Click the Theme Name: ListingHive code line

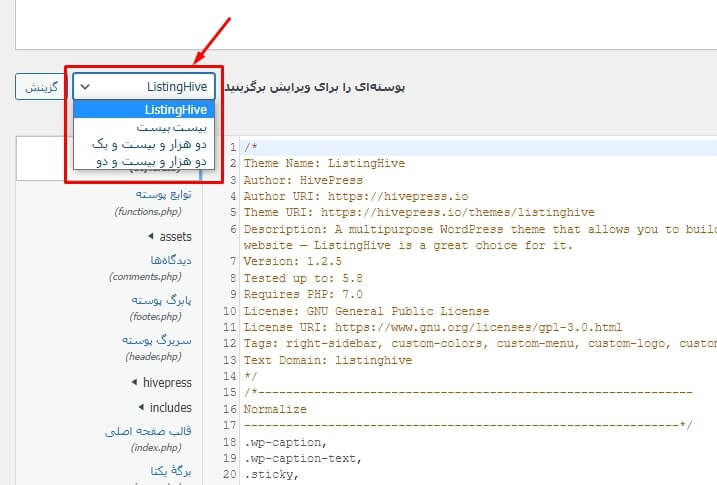[x=324, y=163]
